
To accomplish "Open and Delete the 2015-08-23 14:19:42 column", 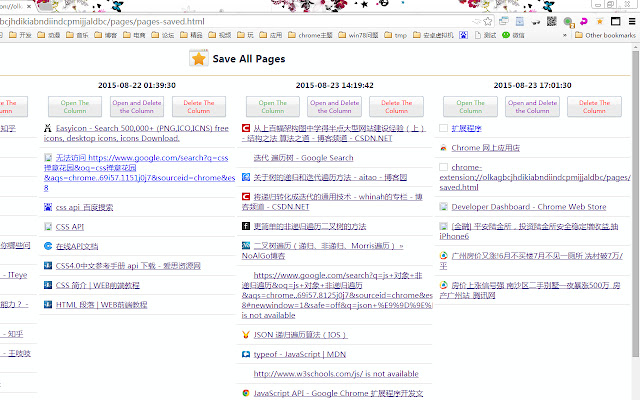I will pyautogui.click(x=334, y=107).
